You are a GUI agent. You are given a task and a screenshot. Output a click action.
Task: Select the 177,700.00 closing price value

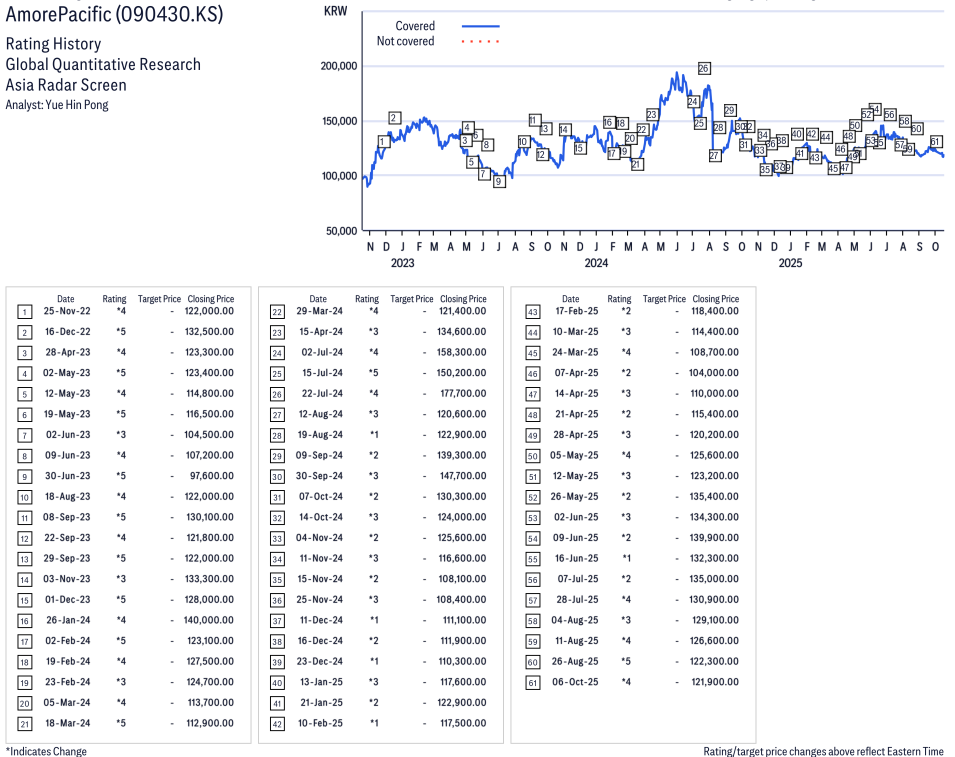pyautogui.click(x=463, y=393)
